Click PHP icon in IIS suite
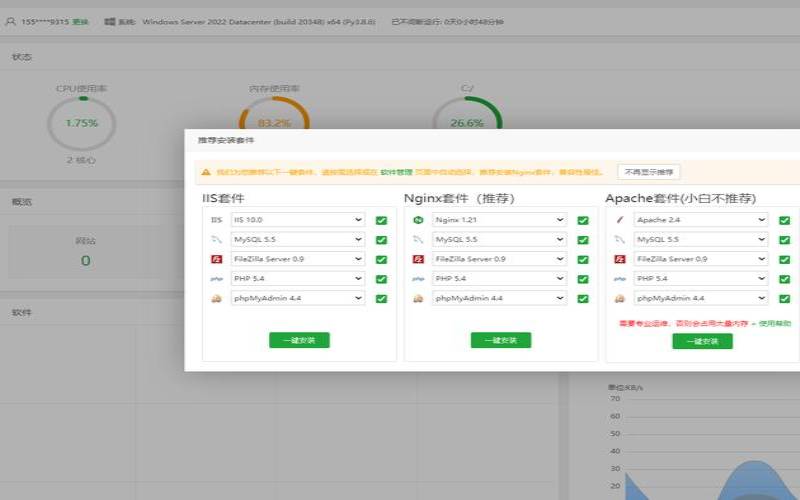The image size is (800, 500). click(x=216, y=279)
